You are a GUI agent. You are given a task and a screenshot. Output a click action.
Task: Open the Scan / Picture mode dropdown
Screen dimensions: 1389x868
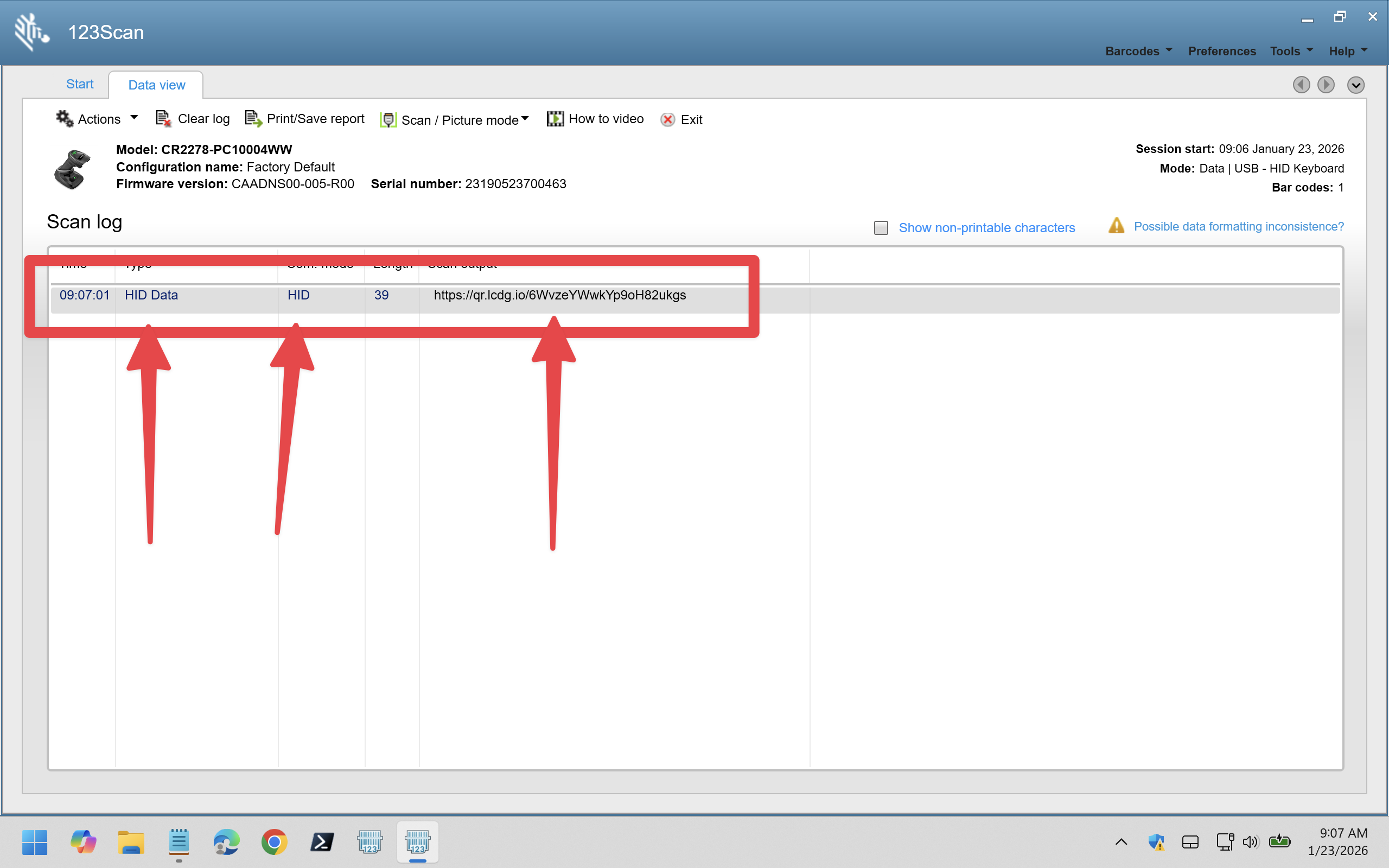(525, 118)
